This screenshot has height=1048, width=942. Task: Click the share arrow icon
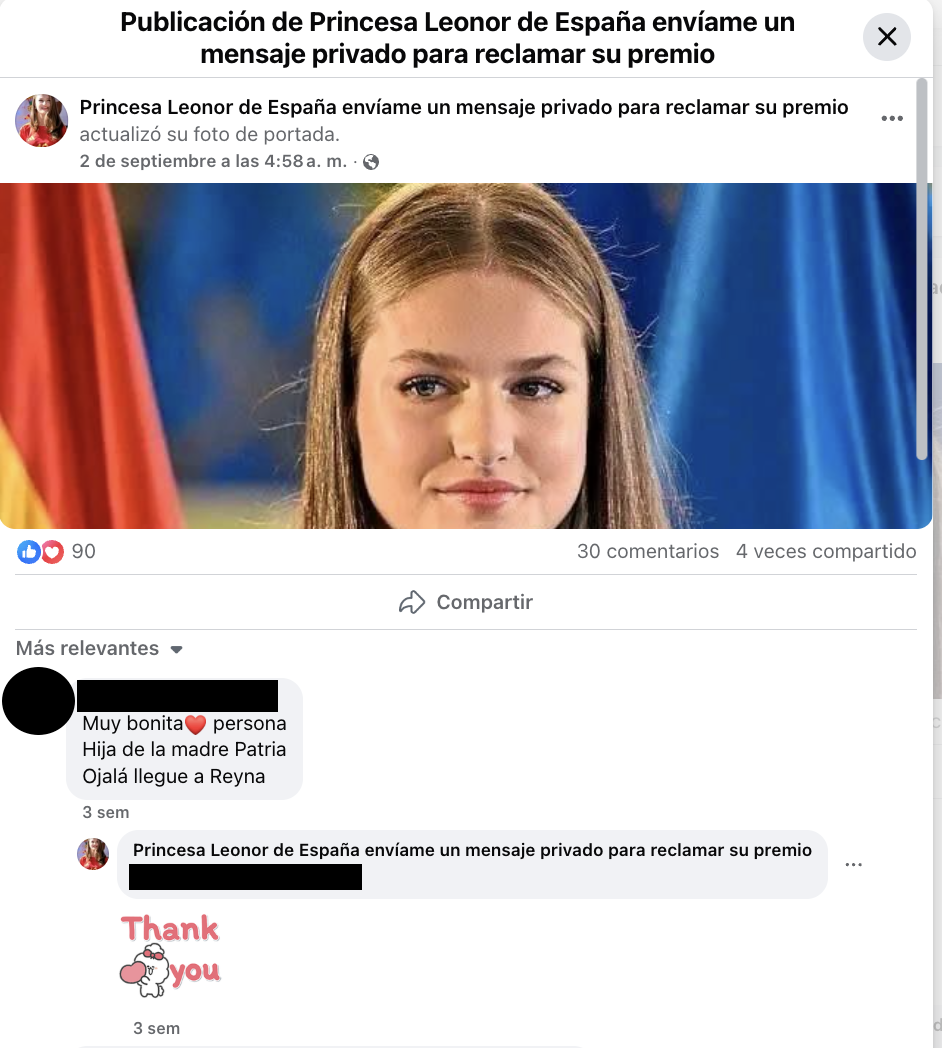(x=412, y=602)
